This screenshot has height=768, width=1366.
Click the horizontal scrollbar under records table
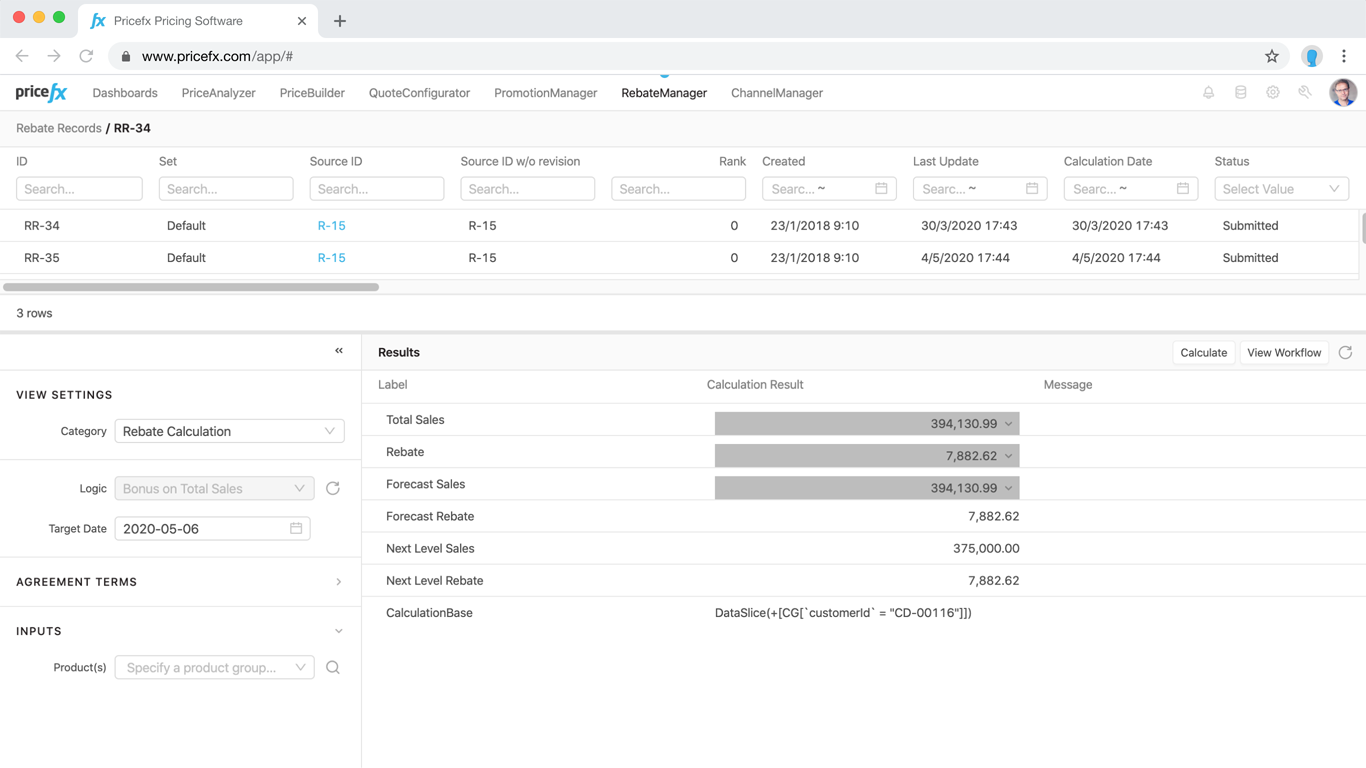click(191, 287)
